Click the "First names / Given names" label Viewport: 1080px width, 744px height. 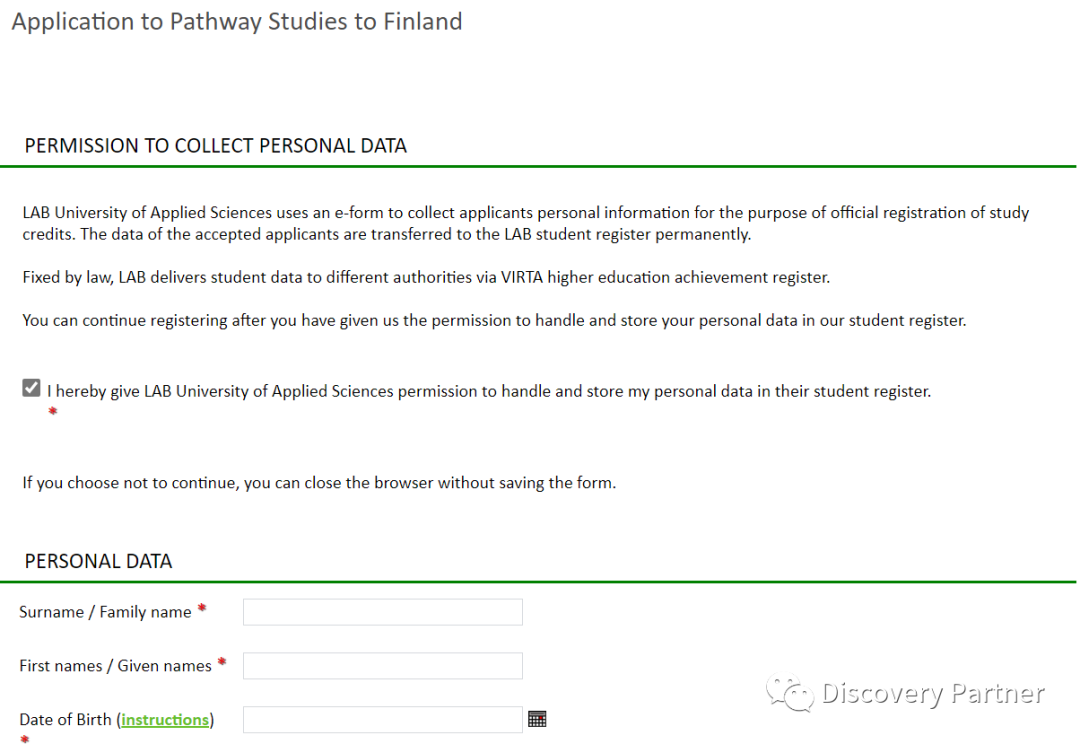click(x=115, y=666)
